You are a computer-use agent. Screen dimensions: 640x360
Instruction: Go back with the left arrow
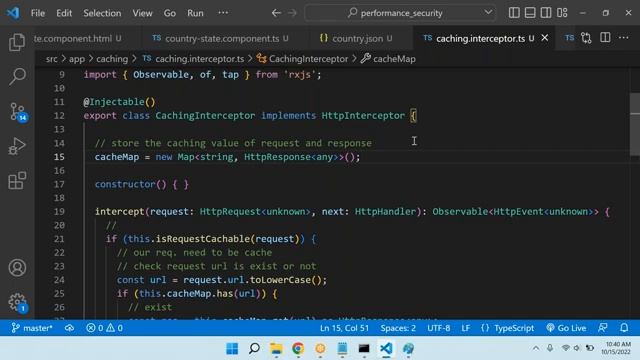[x=276, y=13]
